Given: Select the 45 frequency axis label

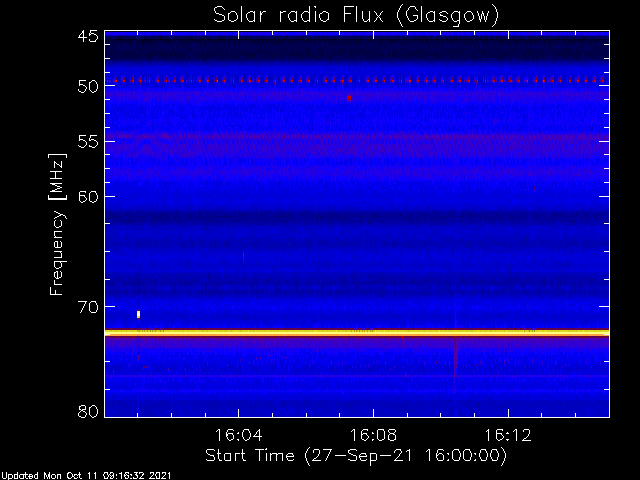Looking at the screenshot, I should tap(88, 36).
